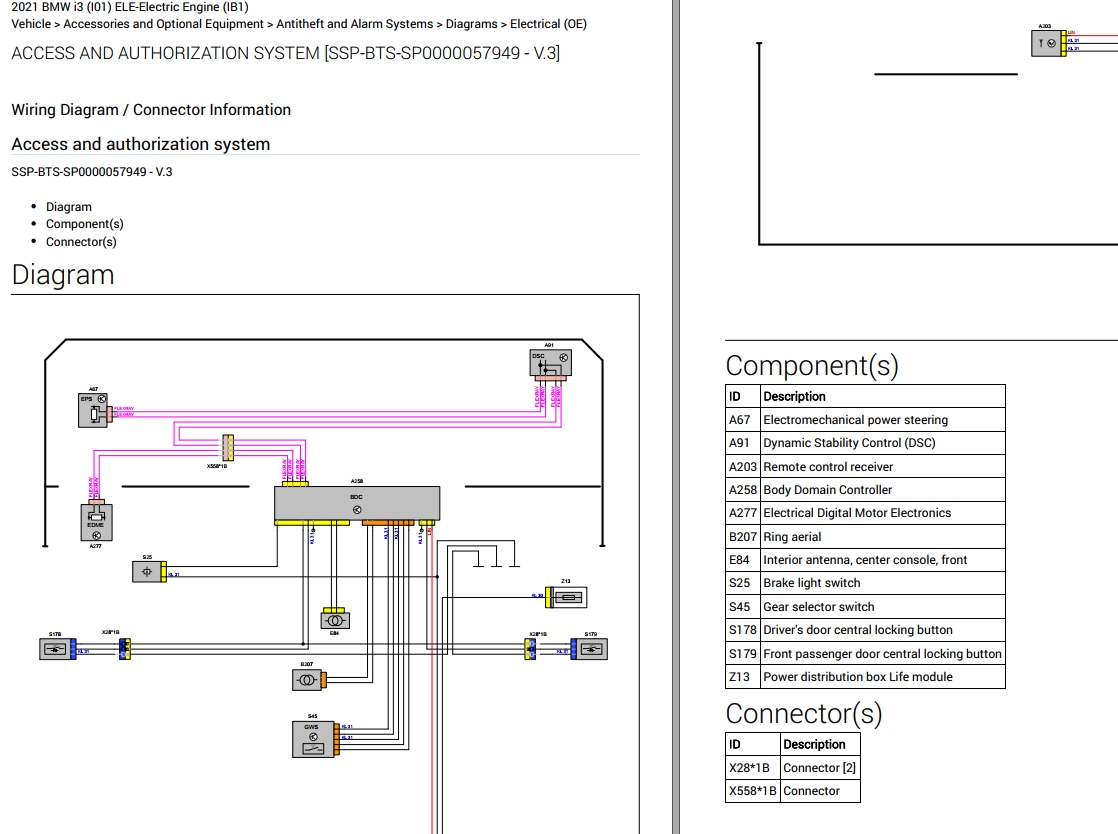This screenshot has width=1118, height=834.
Task: Click the Component(s) link in the list
Action: click(x=84, y=224)
